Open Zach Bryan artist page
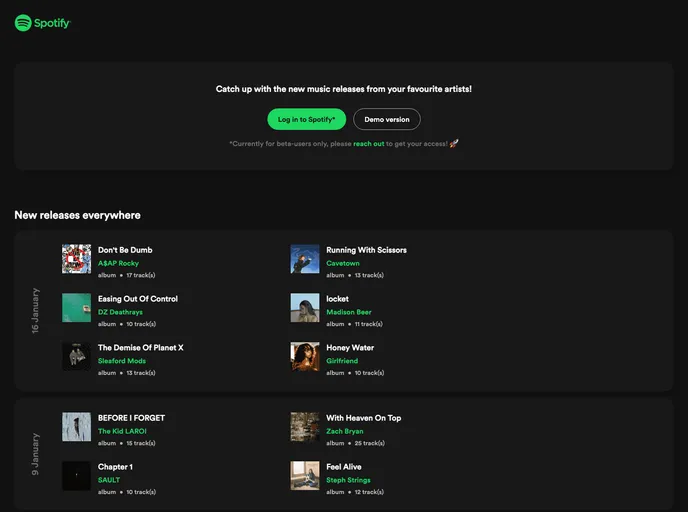 click(x=345, y=431)
